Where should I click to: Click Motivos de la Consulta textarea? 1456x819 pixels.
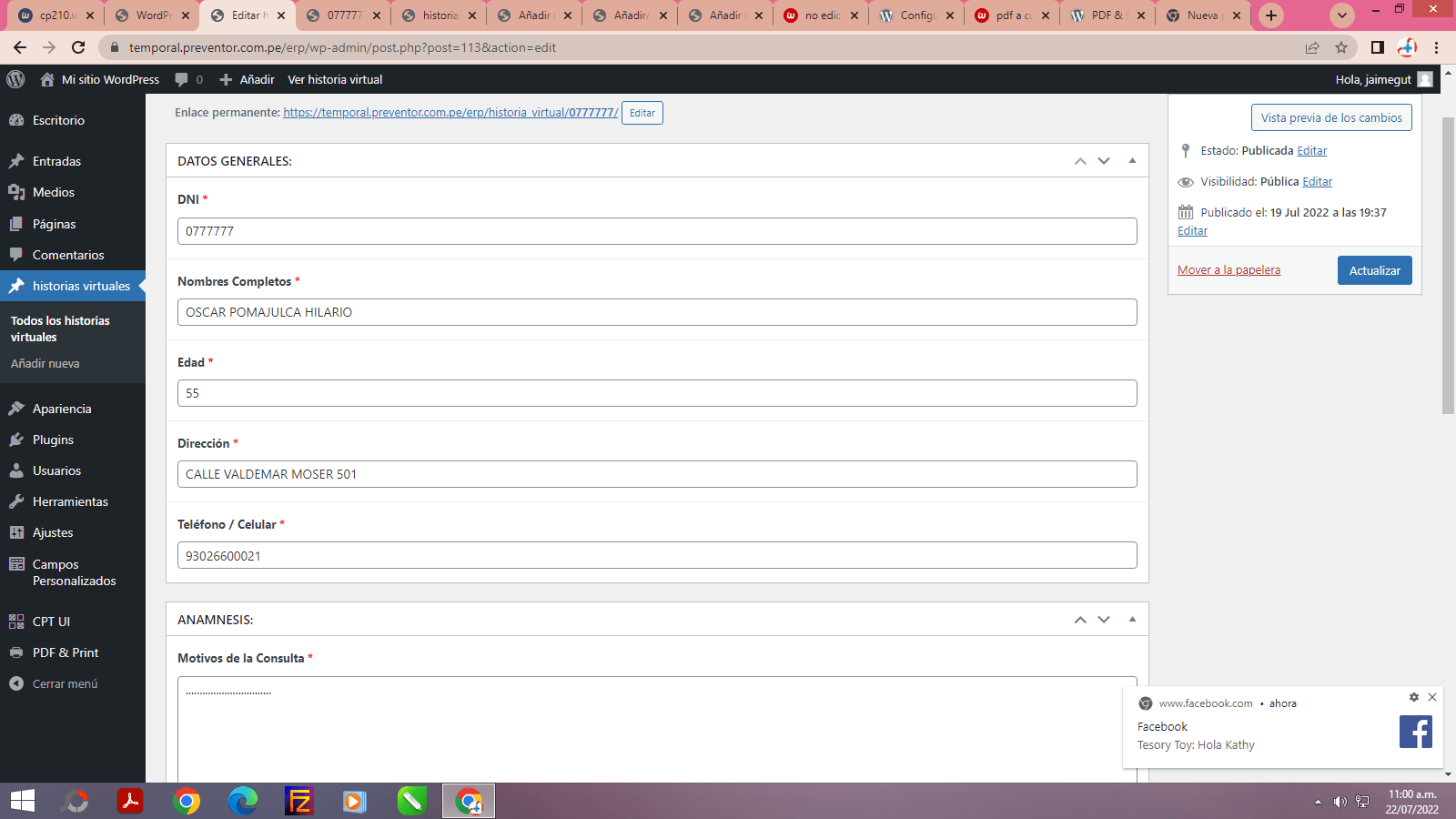[x=657, y=730]
